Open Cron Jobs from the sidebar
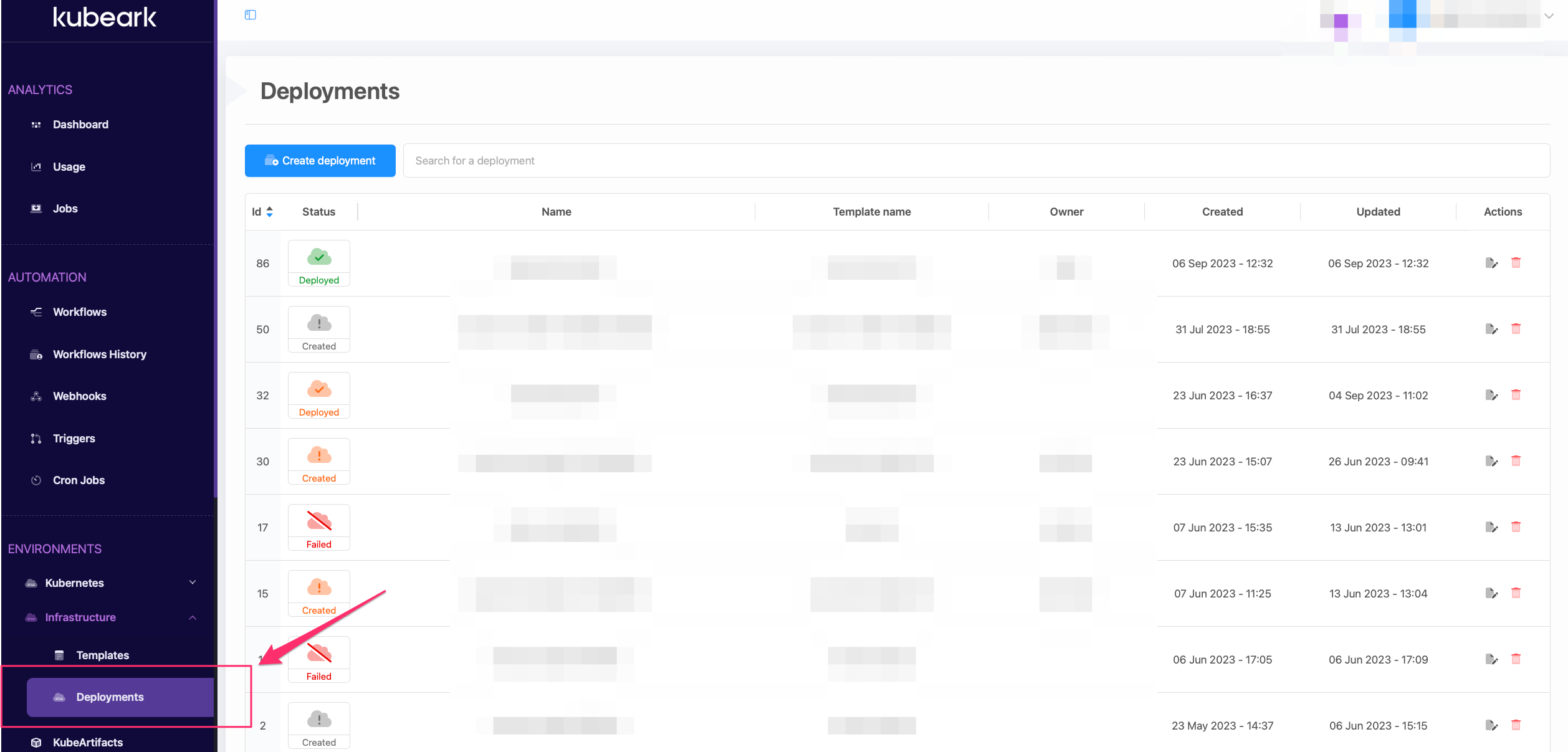The width and height of the screenshot is (1568, 752). [79, 480]
